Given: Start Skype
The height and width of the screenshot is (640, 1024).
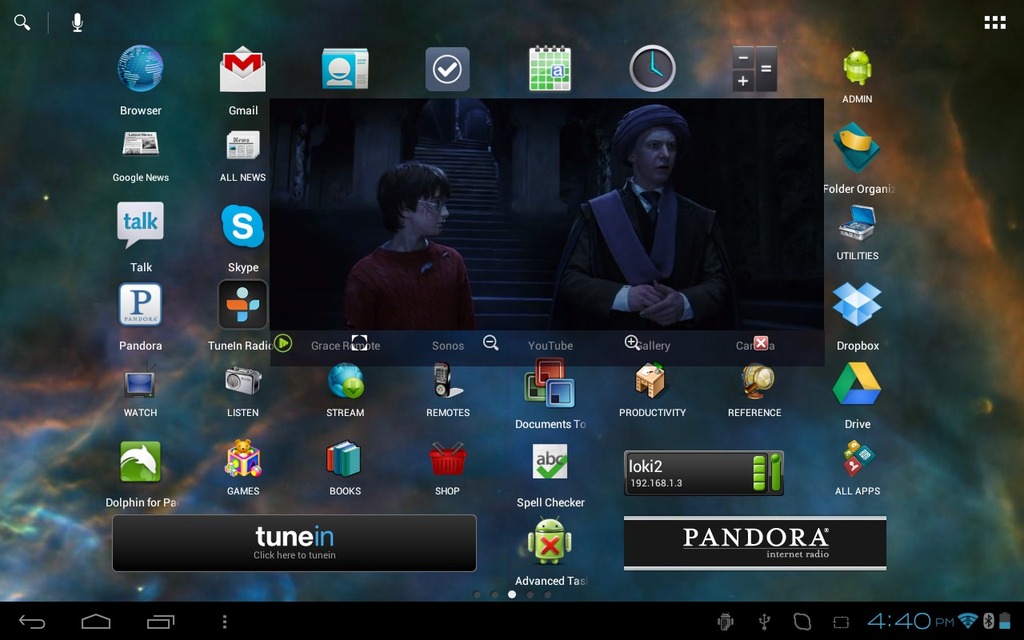Looking at the screenshot, I should click(243, 226).
